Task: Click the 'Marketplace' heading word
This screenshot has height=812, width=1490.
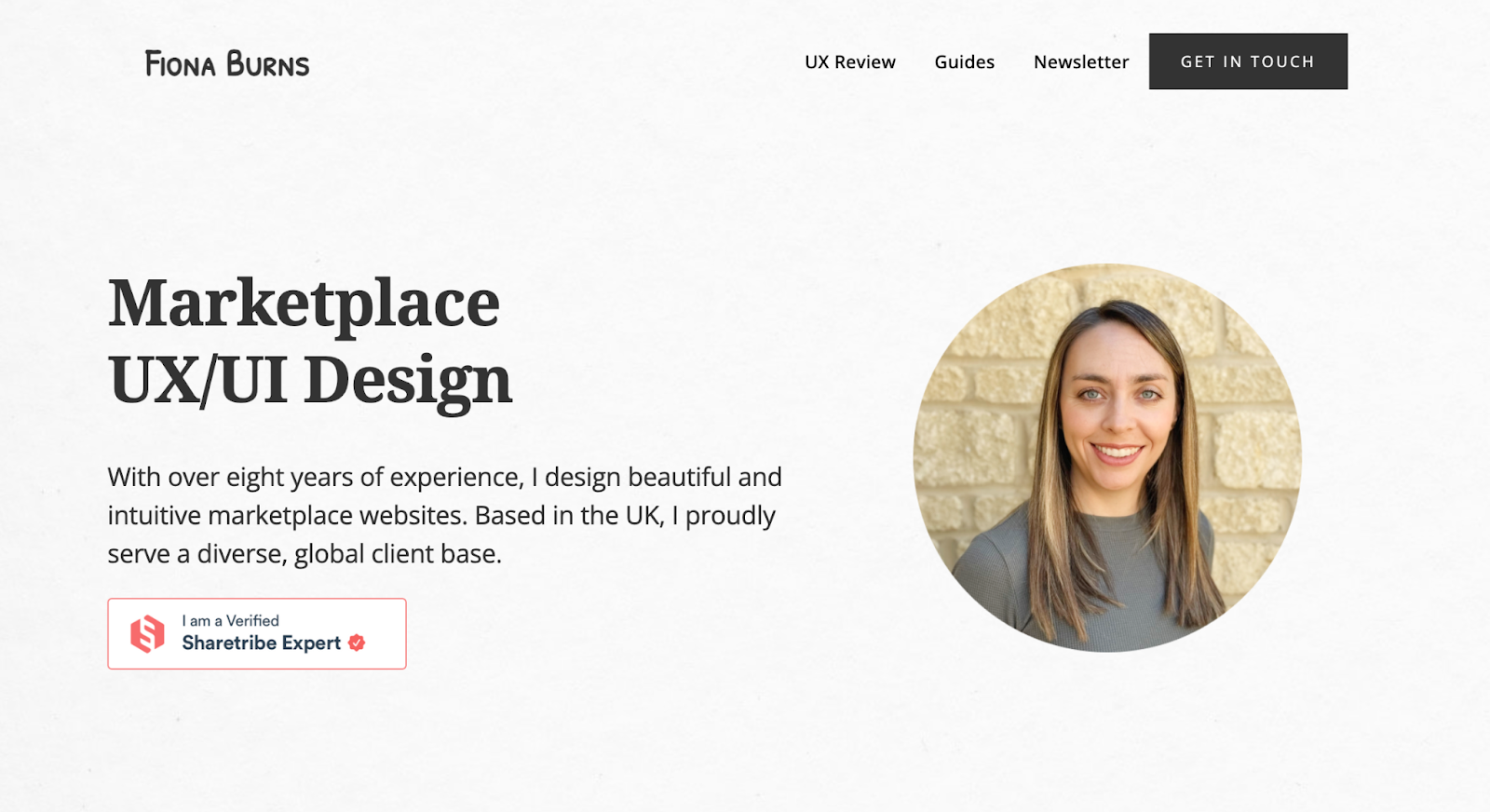Action: (305, 303)
